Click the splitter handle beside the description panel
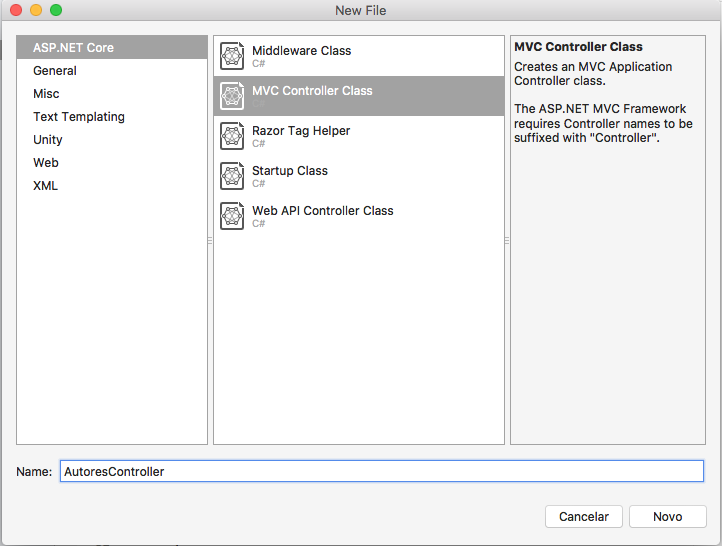 click(507, 240)
